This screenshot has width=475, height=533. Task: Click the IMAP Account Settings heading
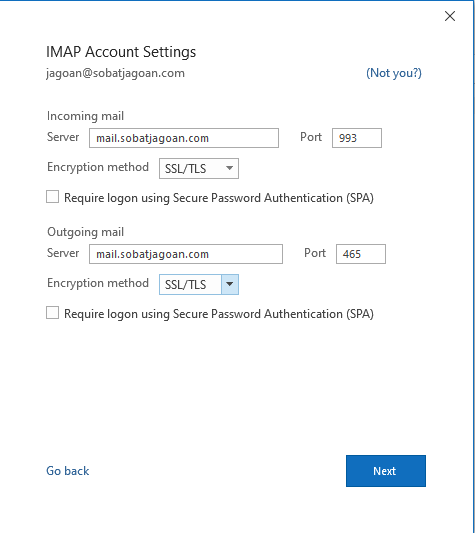pyautogui.click(x=121, y=52)
